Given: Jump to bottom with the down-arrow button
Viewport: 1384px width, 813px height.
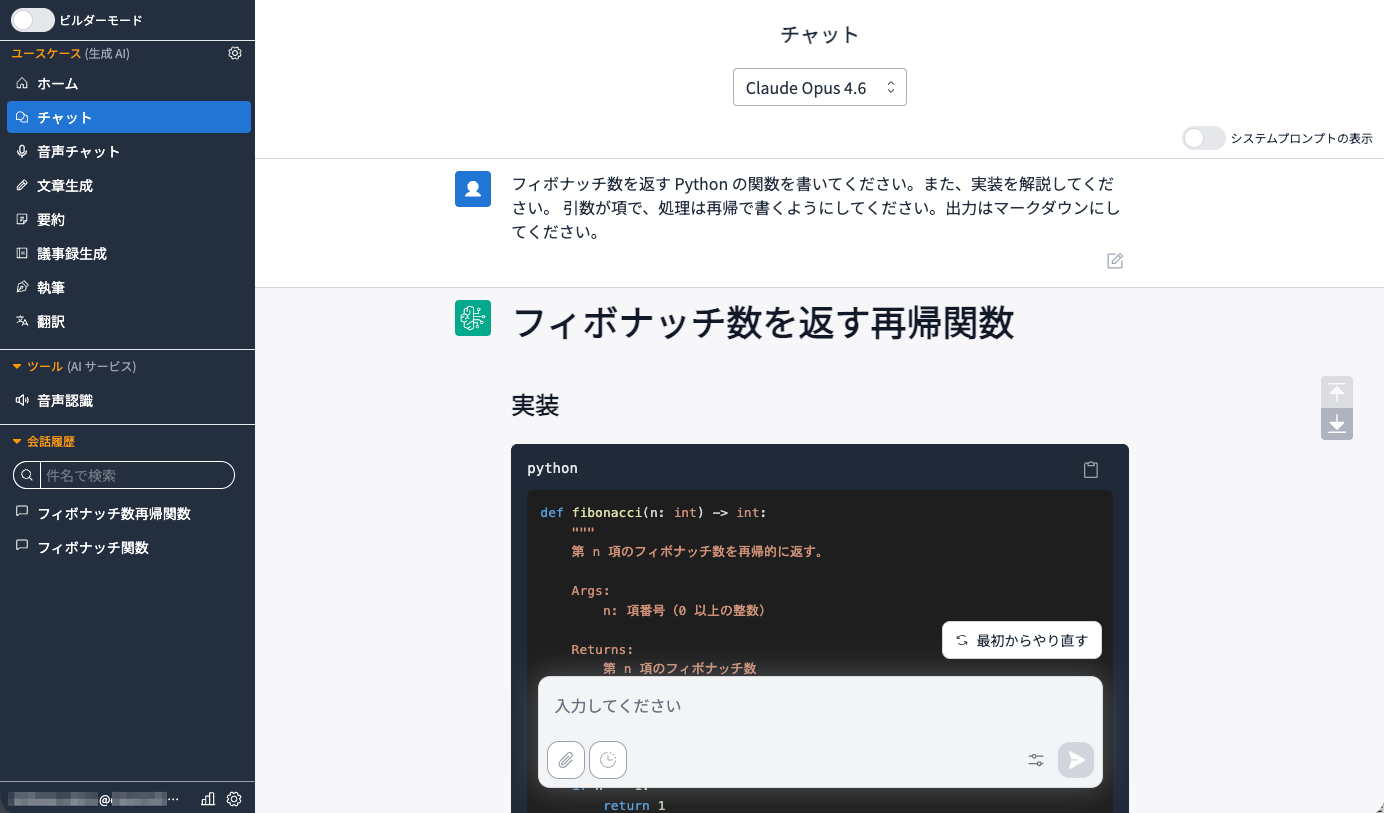Looking at the screenshot, I should point(1337,424).
